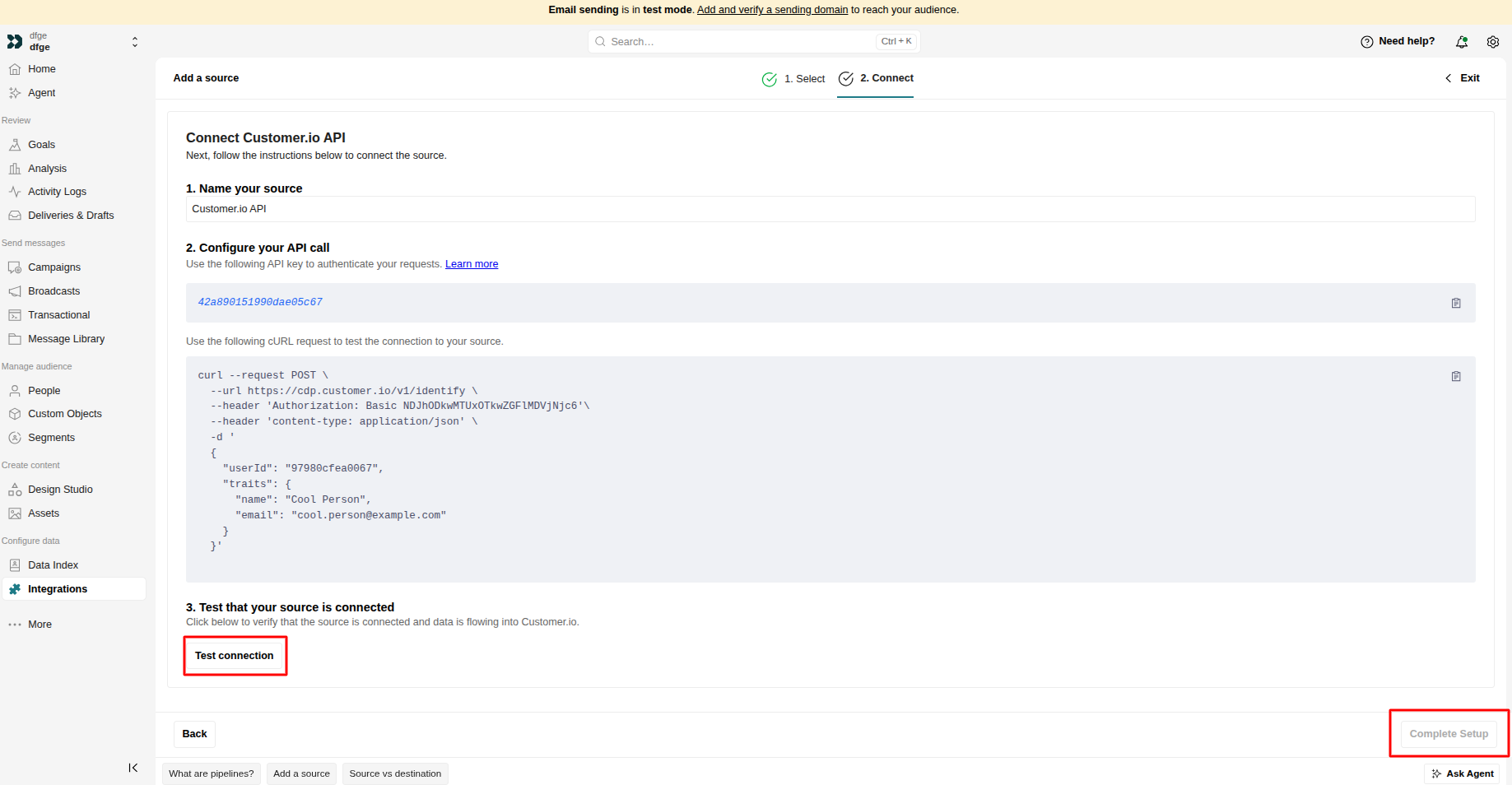The image size is (1512, 785).
Task: Click the Complete Setup button
Action: pos(1449,734)
